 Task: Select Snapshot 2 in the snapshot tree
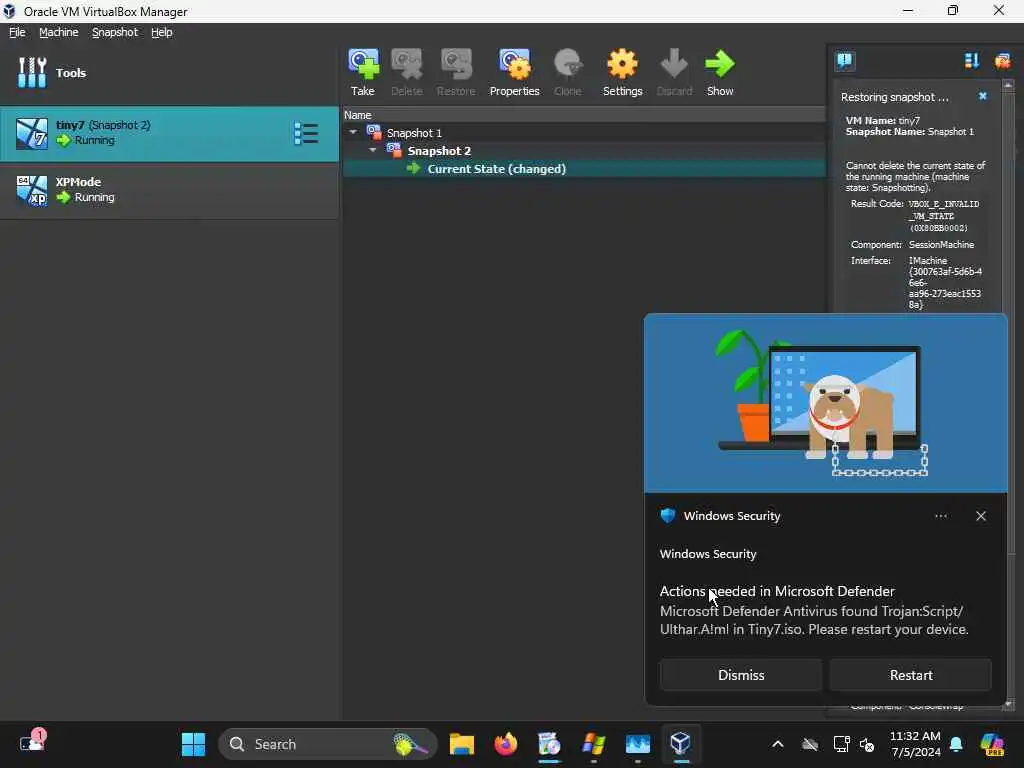[x=439, y=151]
